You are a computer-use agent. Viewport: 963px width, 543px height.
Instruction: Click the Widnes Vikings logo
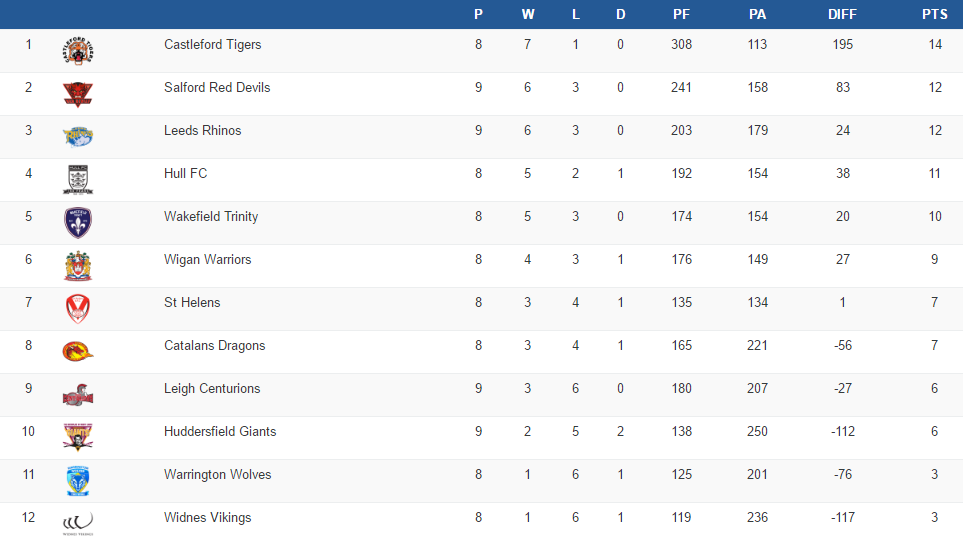coord(78,523)
